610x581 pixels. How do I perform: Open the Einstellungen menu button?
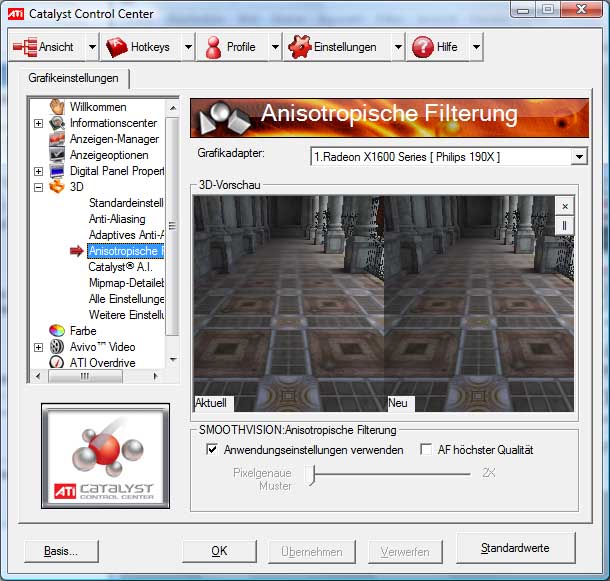tap(337, 47)
